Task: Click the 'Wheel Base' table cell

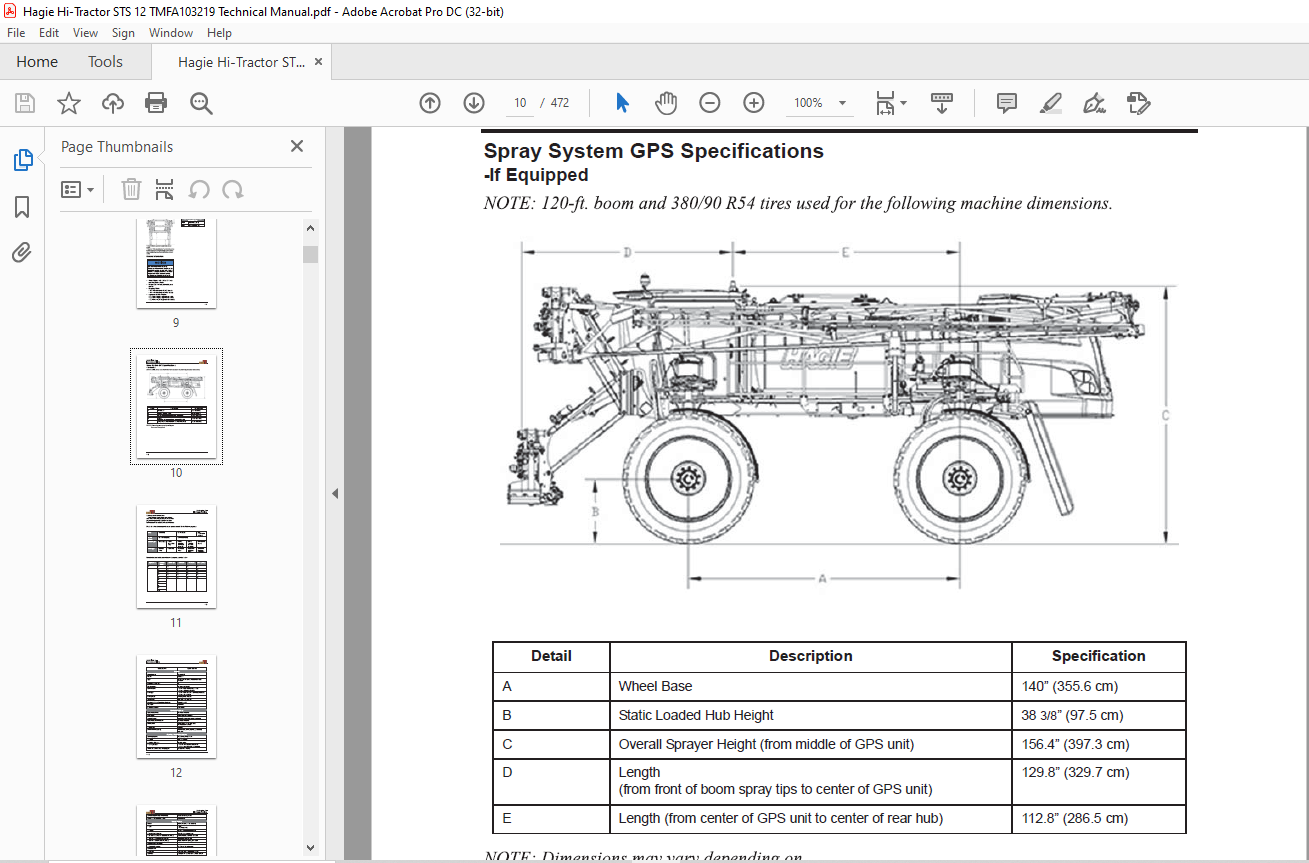Action: (x=811, y=686)
